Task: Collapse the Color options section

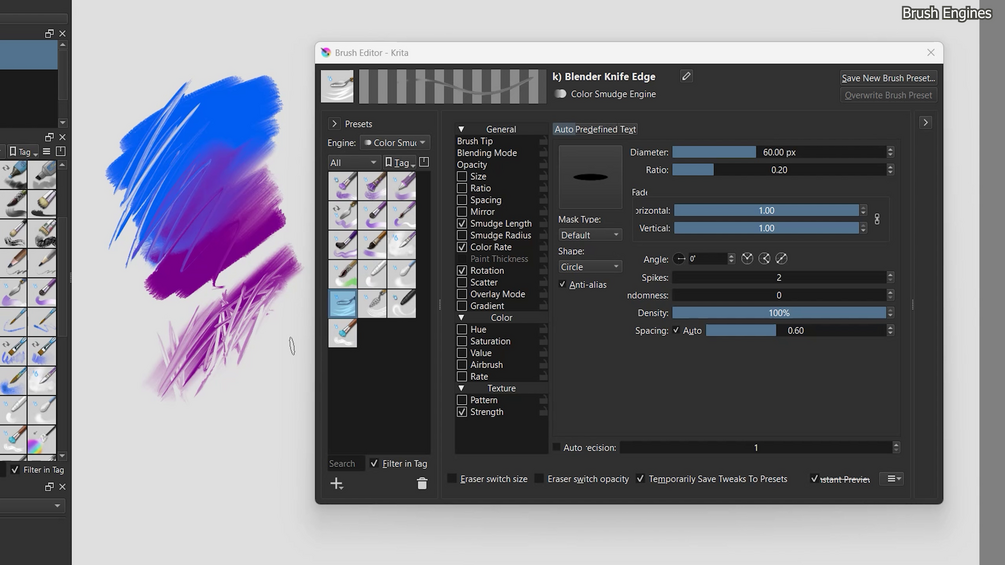Action: click(461, 318)
